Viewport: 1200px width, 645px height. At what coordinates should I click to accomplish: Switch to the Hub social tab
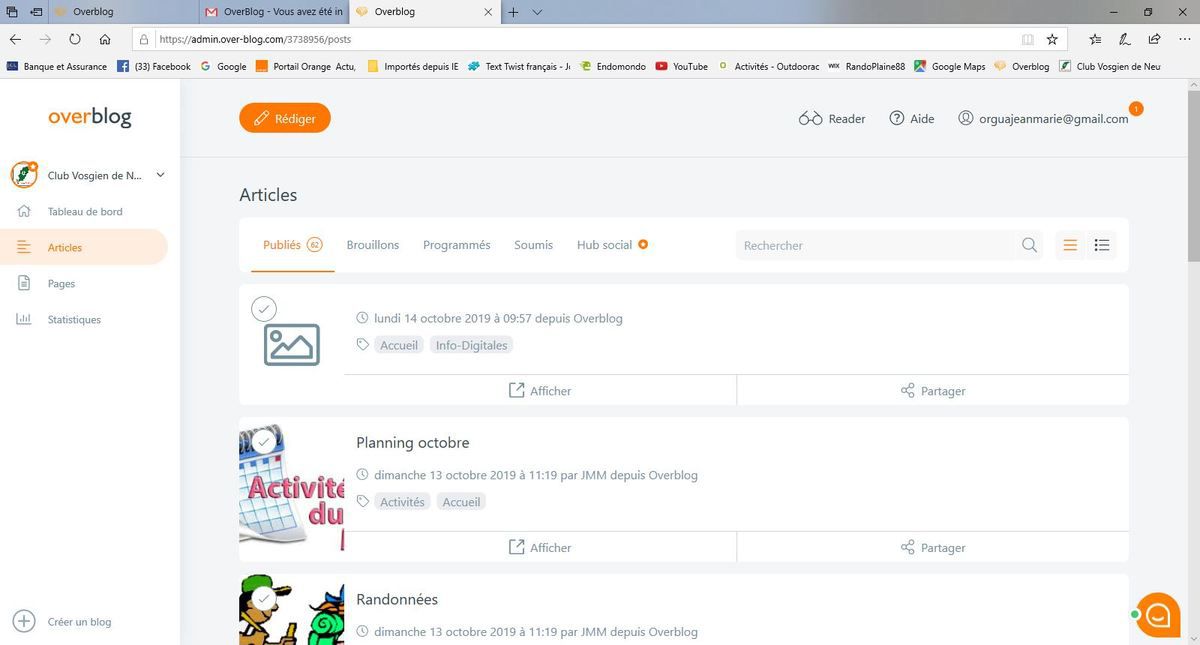[x=612, y=245]
